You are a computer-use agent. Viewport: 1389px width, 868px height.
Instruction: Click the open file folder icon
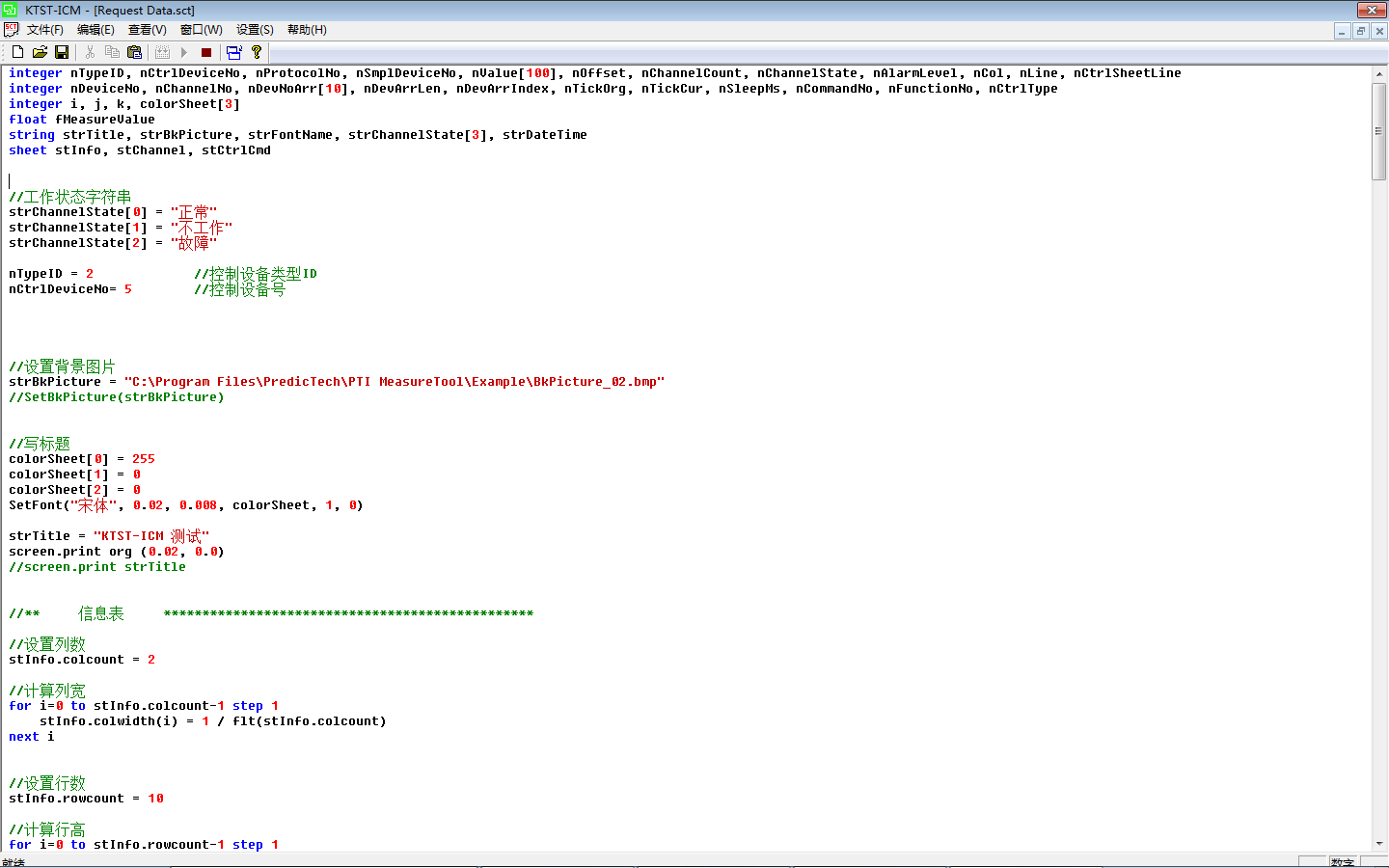tap(40, 52)
